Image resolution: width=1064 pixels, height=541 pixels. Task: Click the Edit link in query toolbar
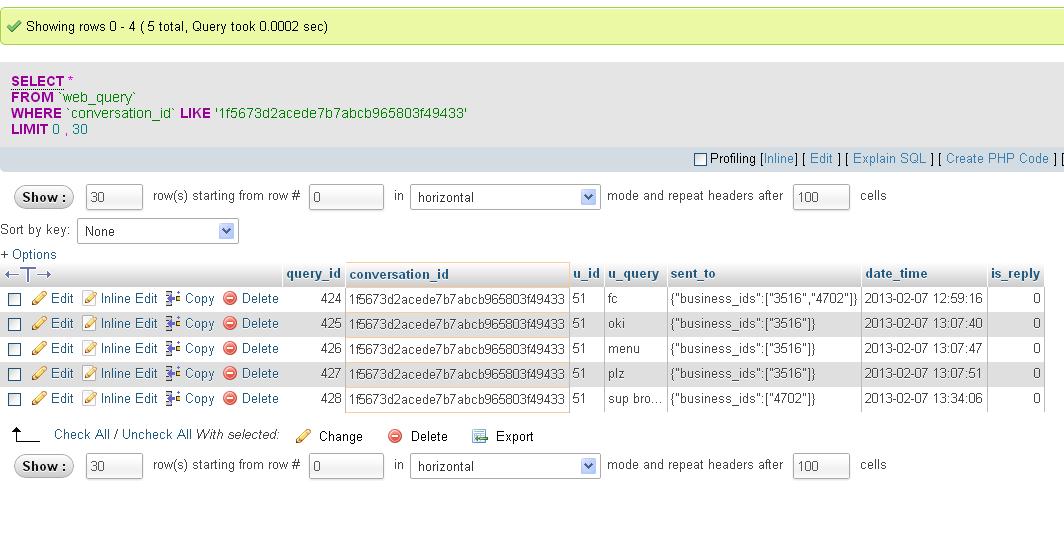(x=821, y=159)
